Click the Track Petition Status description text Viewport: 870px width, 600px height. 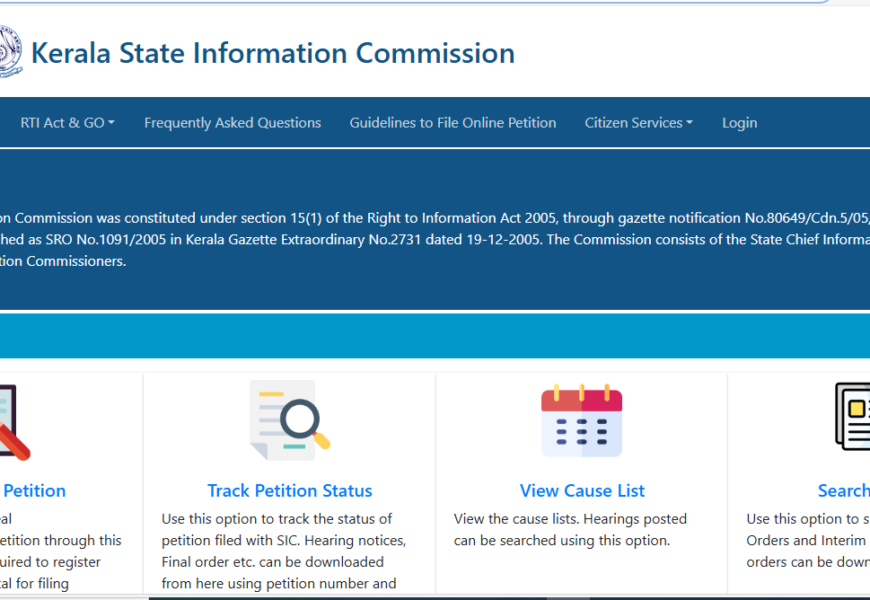pos(284,551)
